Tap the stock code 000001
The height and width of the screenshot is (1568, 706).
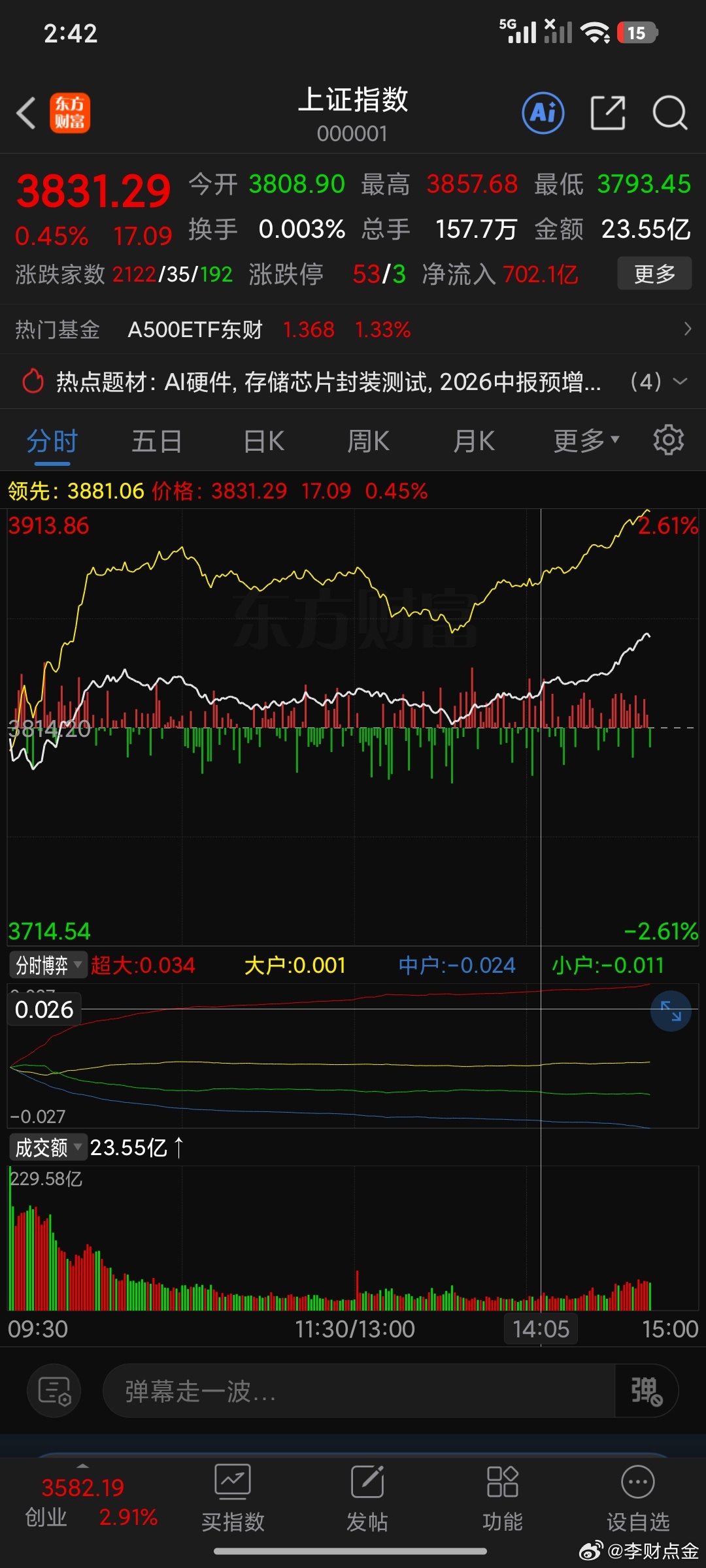[x=352, y=134]
